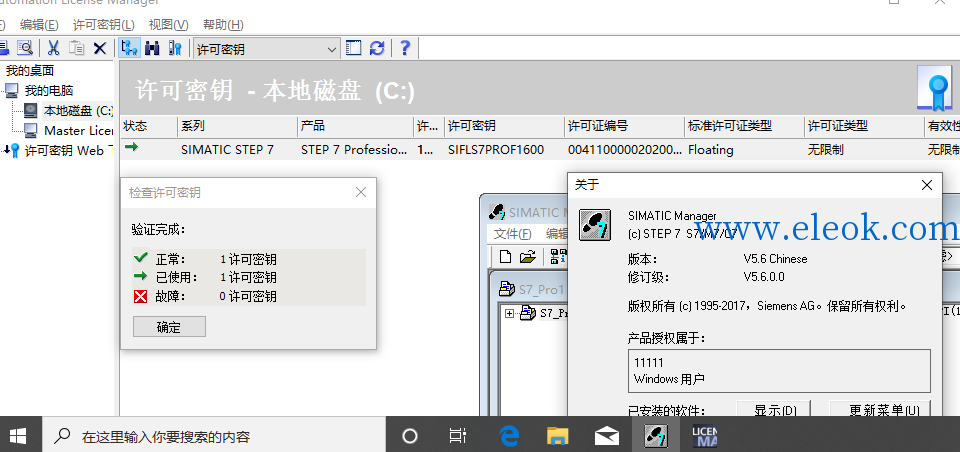The height and width of the screenshot is (452, 960).
Task: Click the SIMATIC Manager logo in About dialog
Action: point(595,225)
